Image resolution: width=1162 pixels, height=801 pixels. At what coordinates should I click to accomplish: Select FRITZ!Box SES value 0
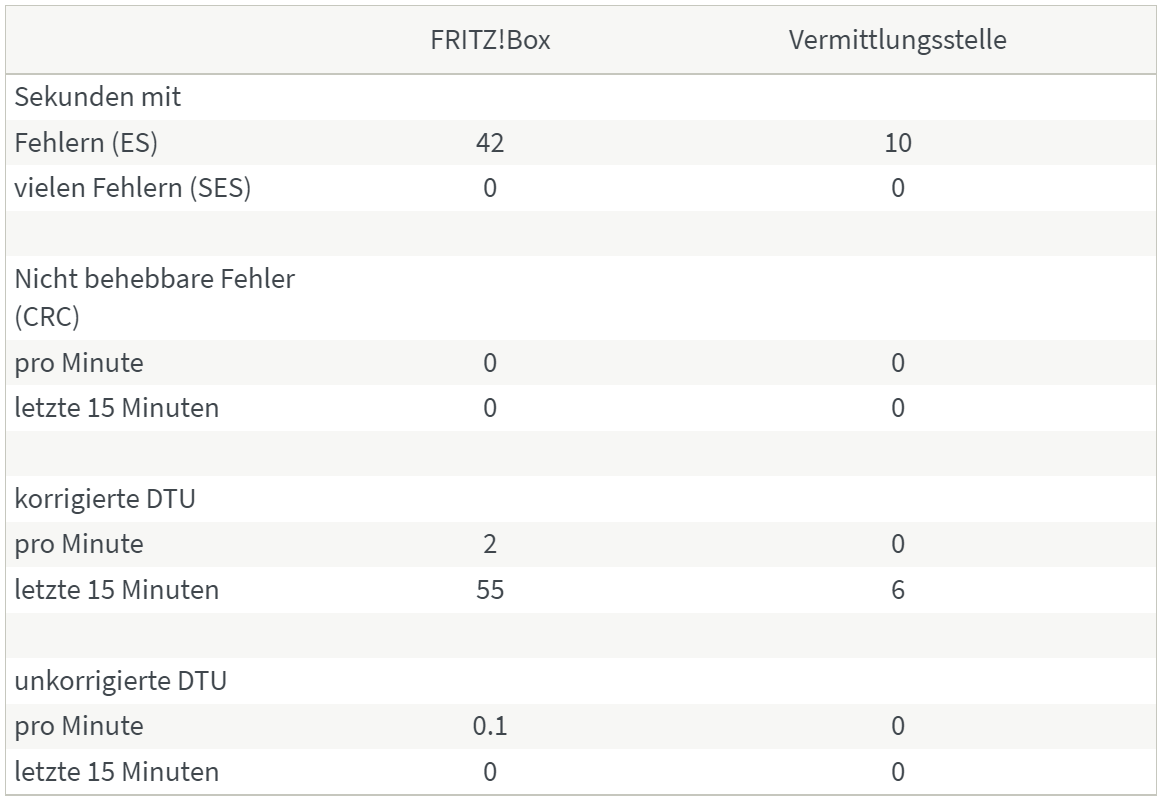point(490,188)
